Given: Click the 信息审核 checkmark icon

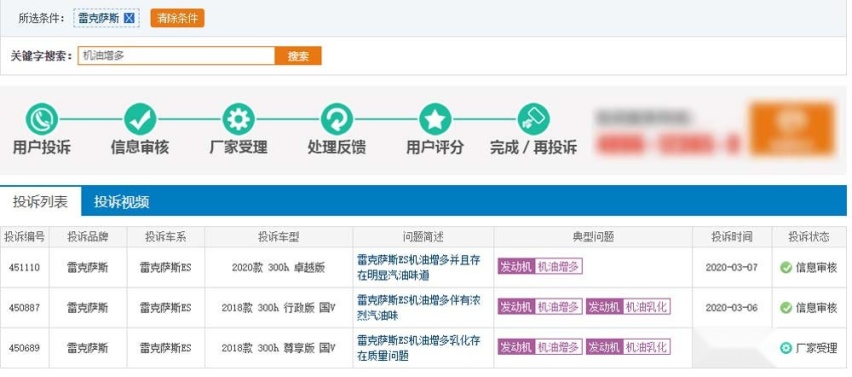Looking at the screenshot, I should (x=140, y=119).
